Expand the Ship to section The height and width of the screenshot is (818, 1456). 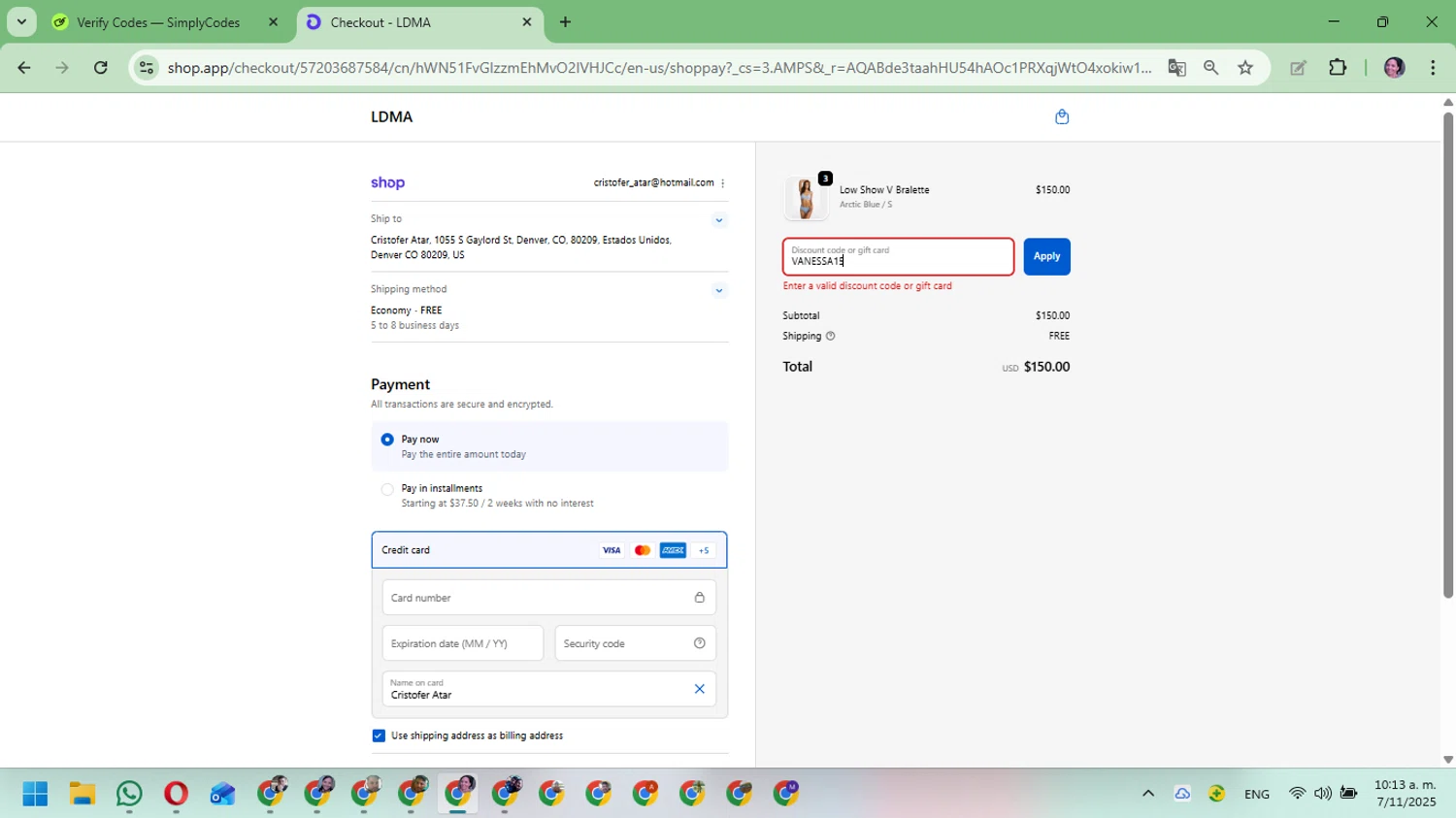719,220
